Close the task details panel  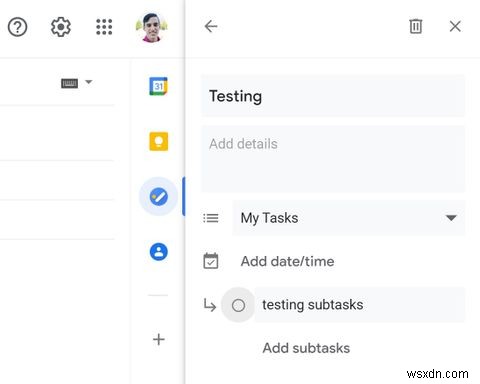pyautogui.click(x=455, y=26)
